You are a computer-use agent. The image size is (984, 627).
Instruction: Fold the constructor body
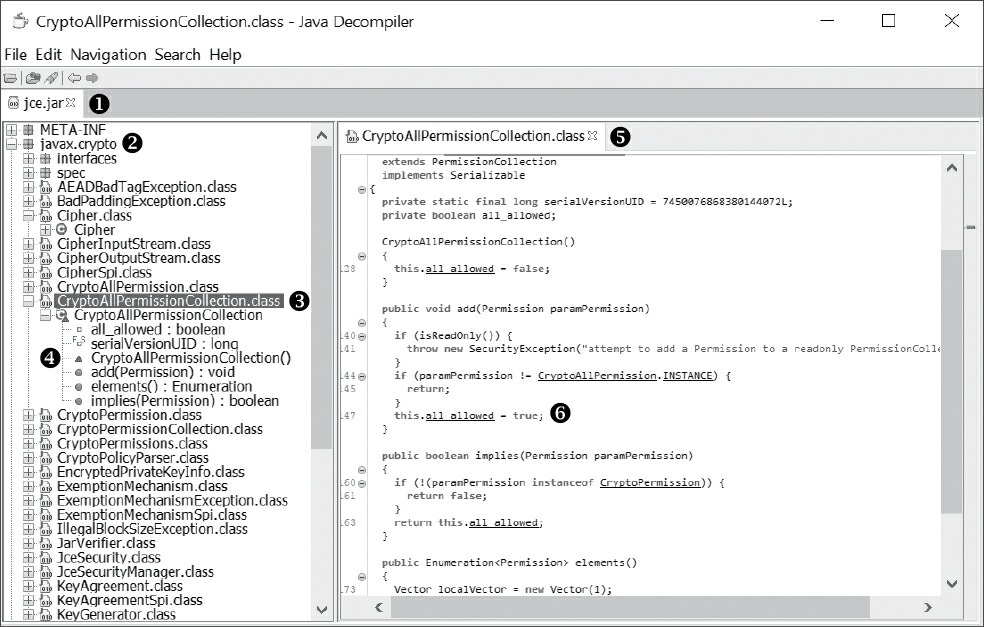coord(361,256)
